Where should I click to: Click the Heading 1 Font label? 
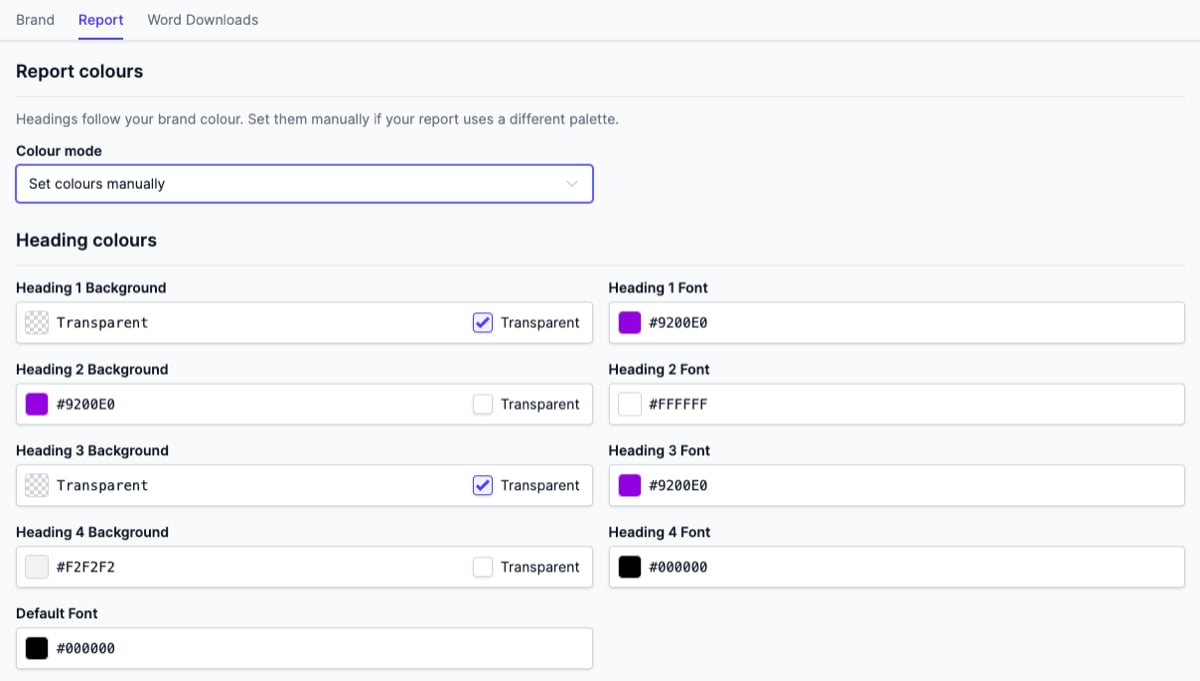click(x=658, y=287)
